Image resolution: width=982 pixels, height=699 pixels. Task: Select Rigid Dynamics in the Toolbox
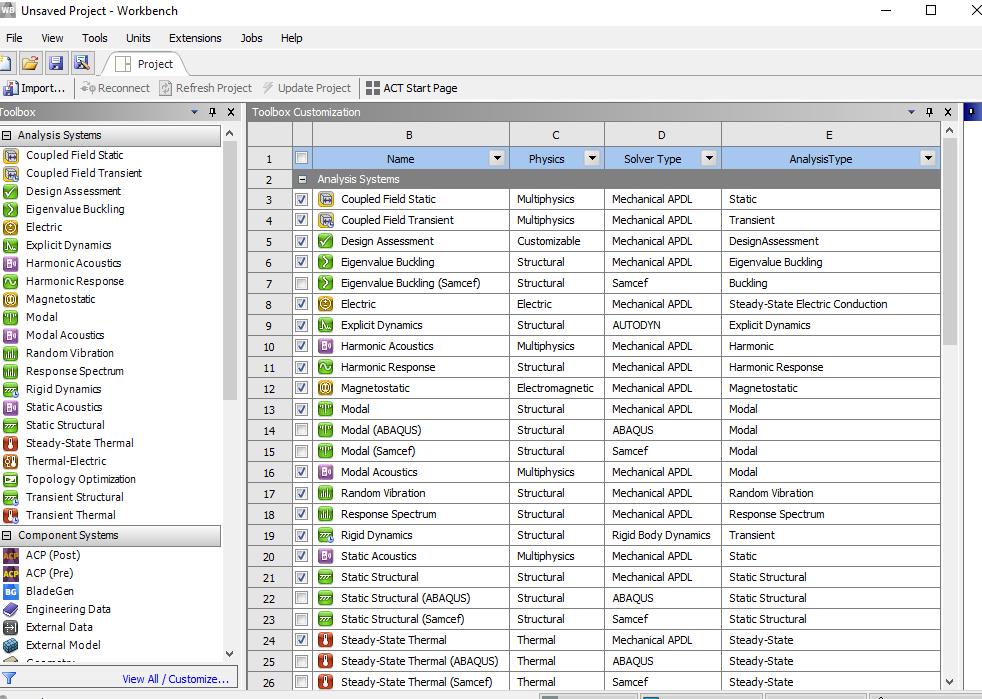tap(63, 389)
